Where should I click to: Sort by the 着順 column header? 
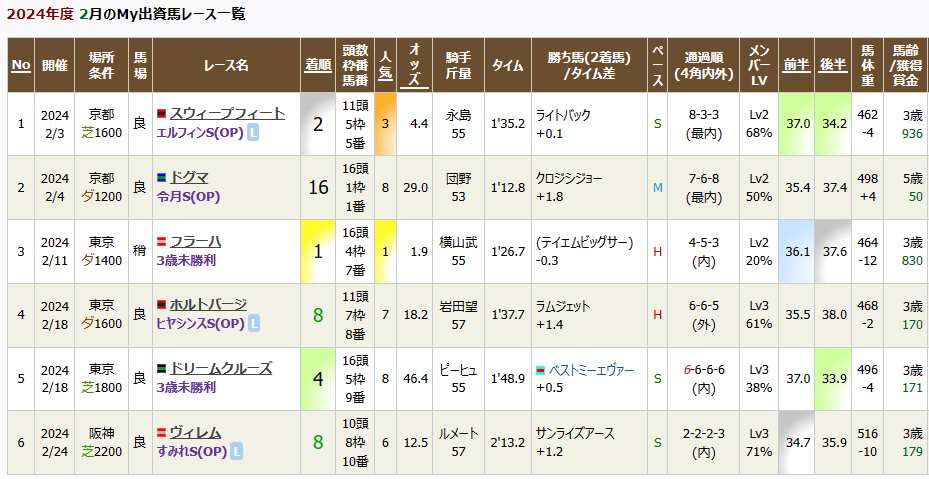point(318,66)
